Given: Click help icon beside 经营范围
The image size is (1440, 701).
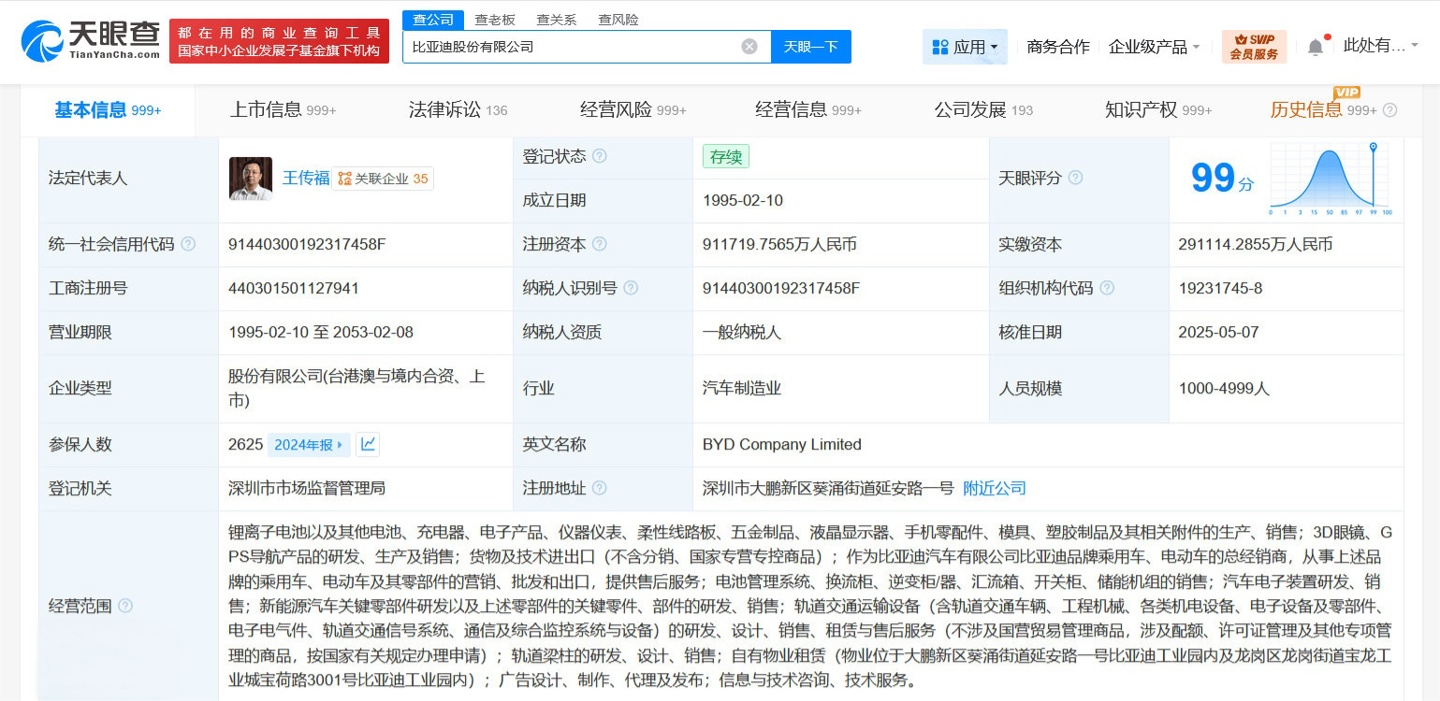Looking at the screenshot, I should pyautogui.click(x=125, y=606).
